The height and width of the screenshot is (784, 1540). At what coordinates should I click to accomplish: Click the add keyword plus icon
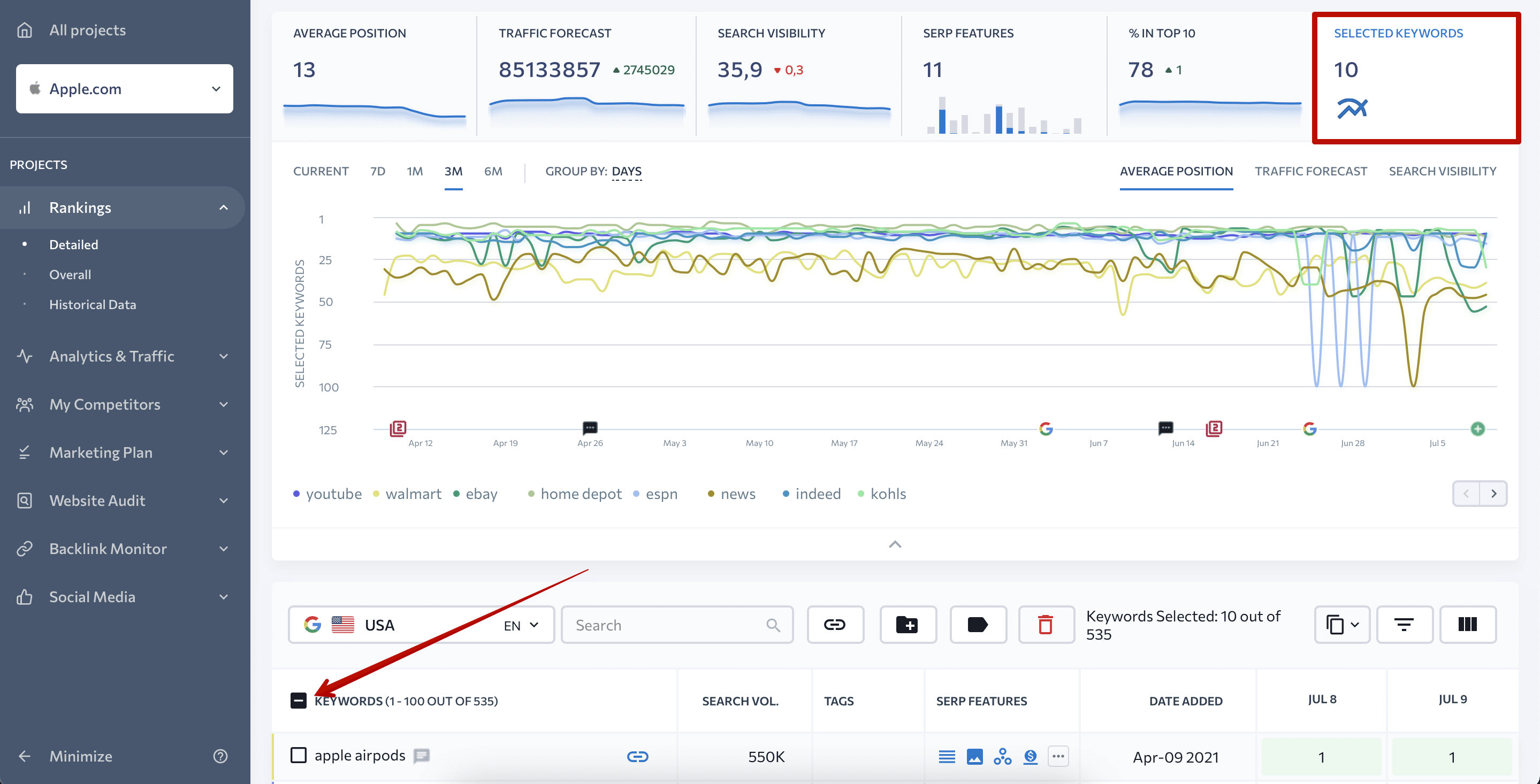click(907, 625)
